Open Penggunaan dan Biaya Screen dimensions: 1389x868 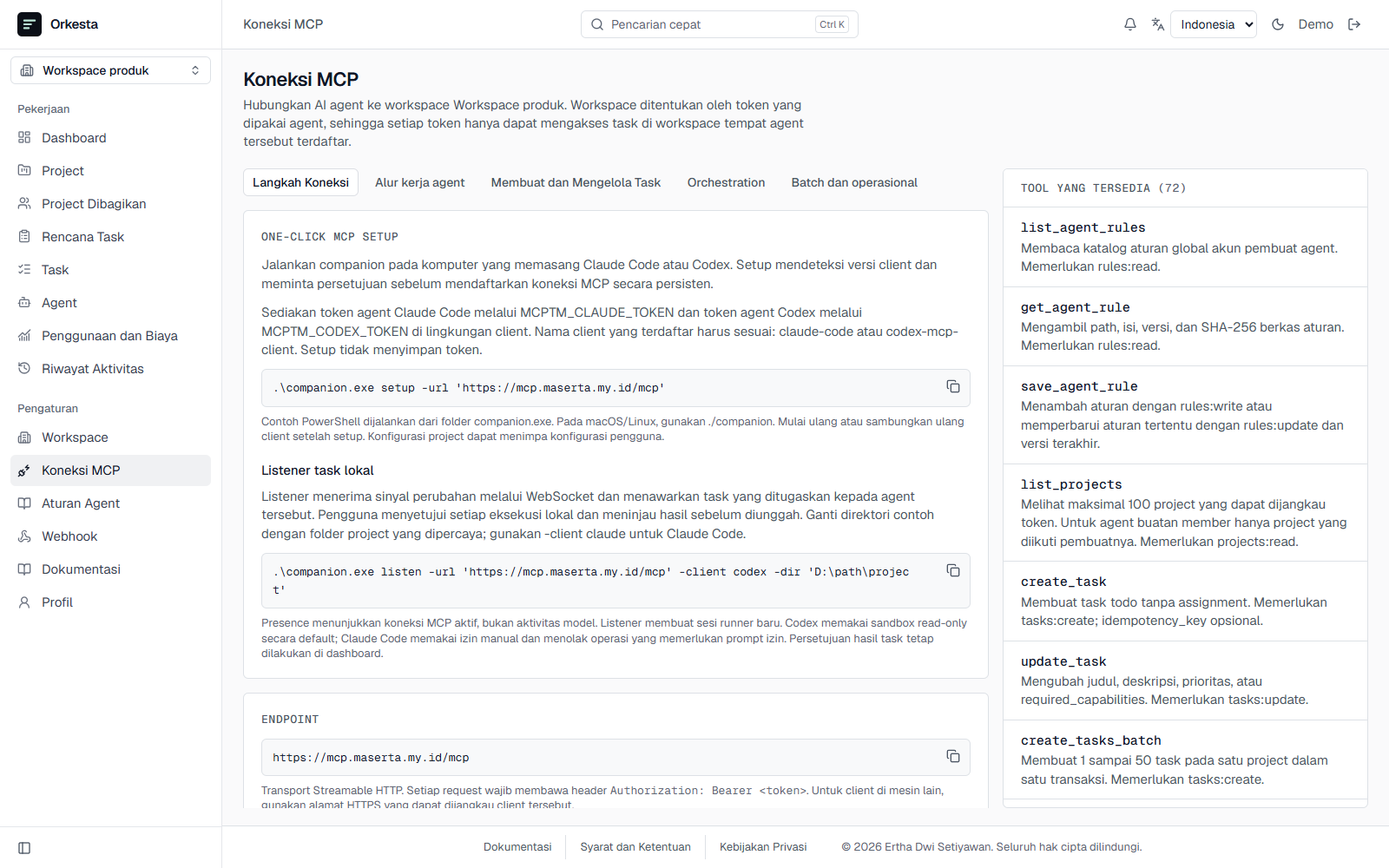[110, 336]
